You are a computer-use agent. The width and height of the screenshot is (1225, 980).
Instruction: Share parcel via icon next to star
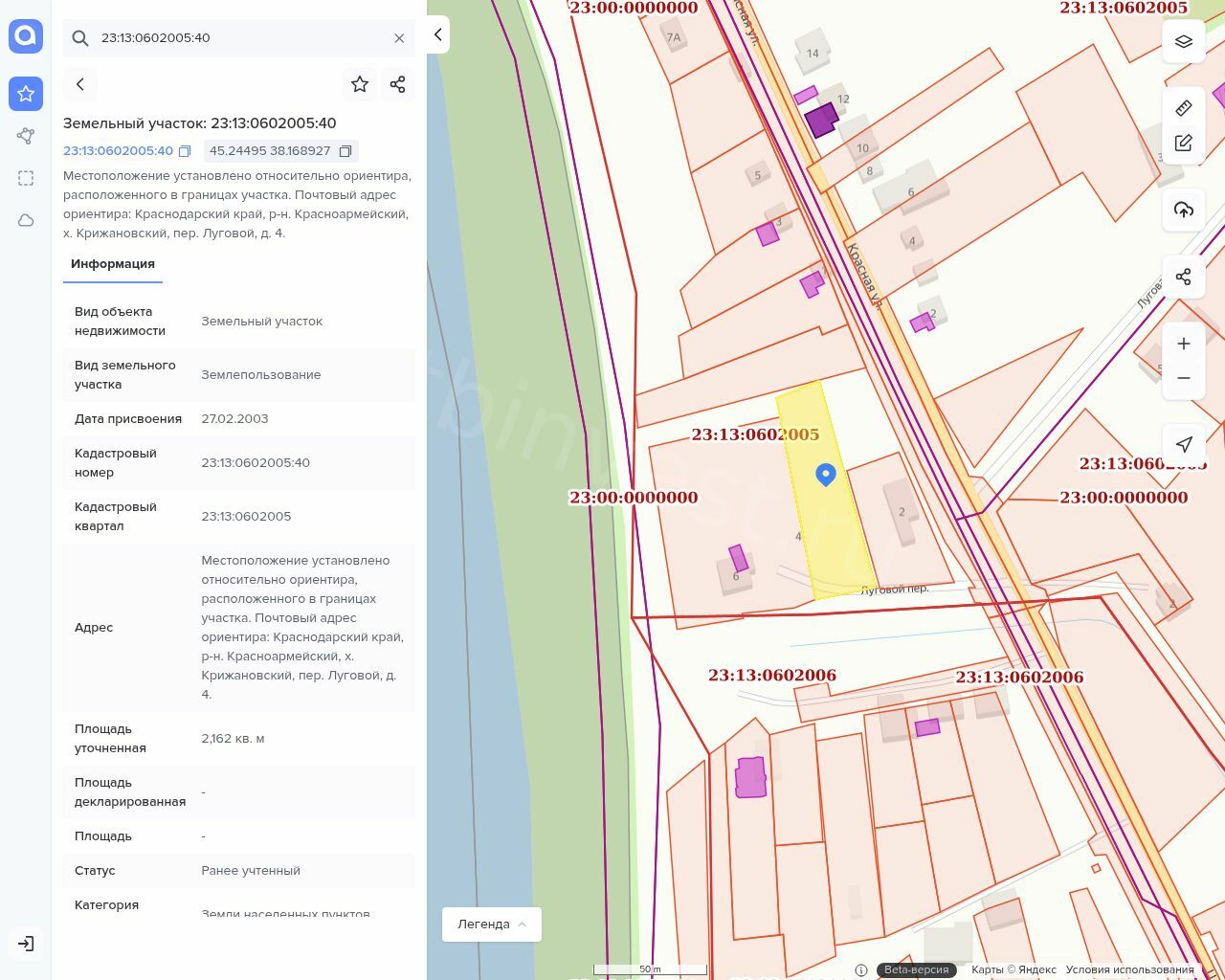click(x=398, y=84)
